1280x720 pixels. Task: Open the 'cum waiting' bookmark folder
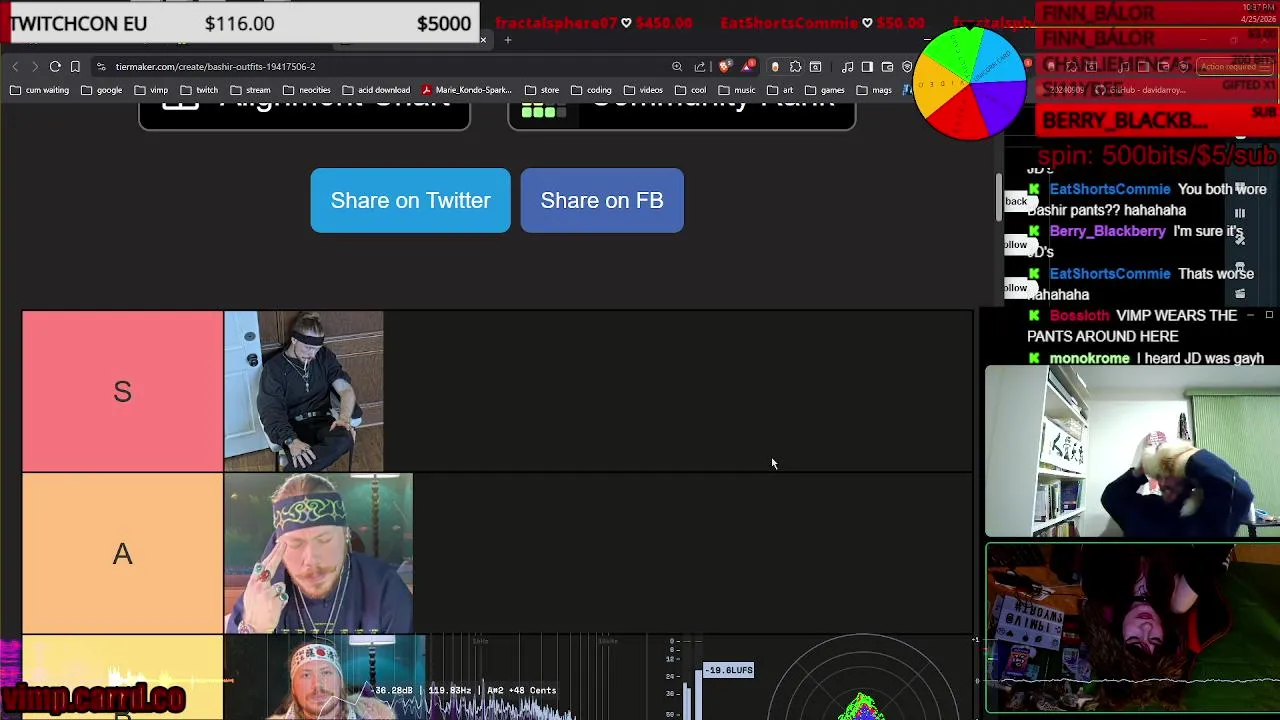39,90
